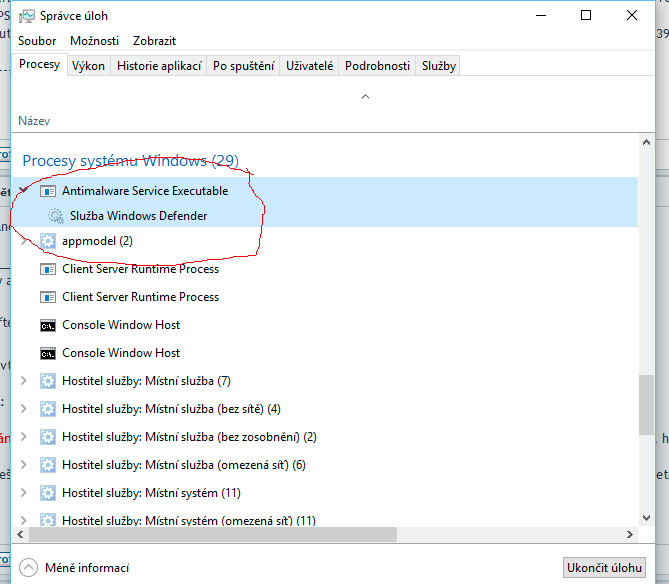Click the Služba Windows Defender gear icon
Image resolution: width=669 pixels, height=584 pixels.
point(55,216)
